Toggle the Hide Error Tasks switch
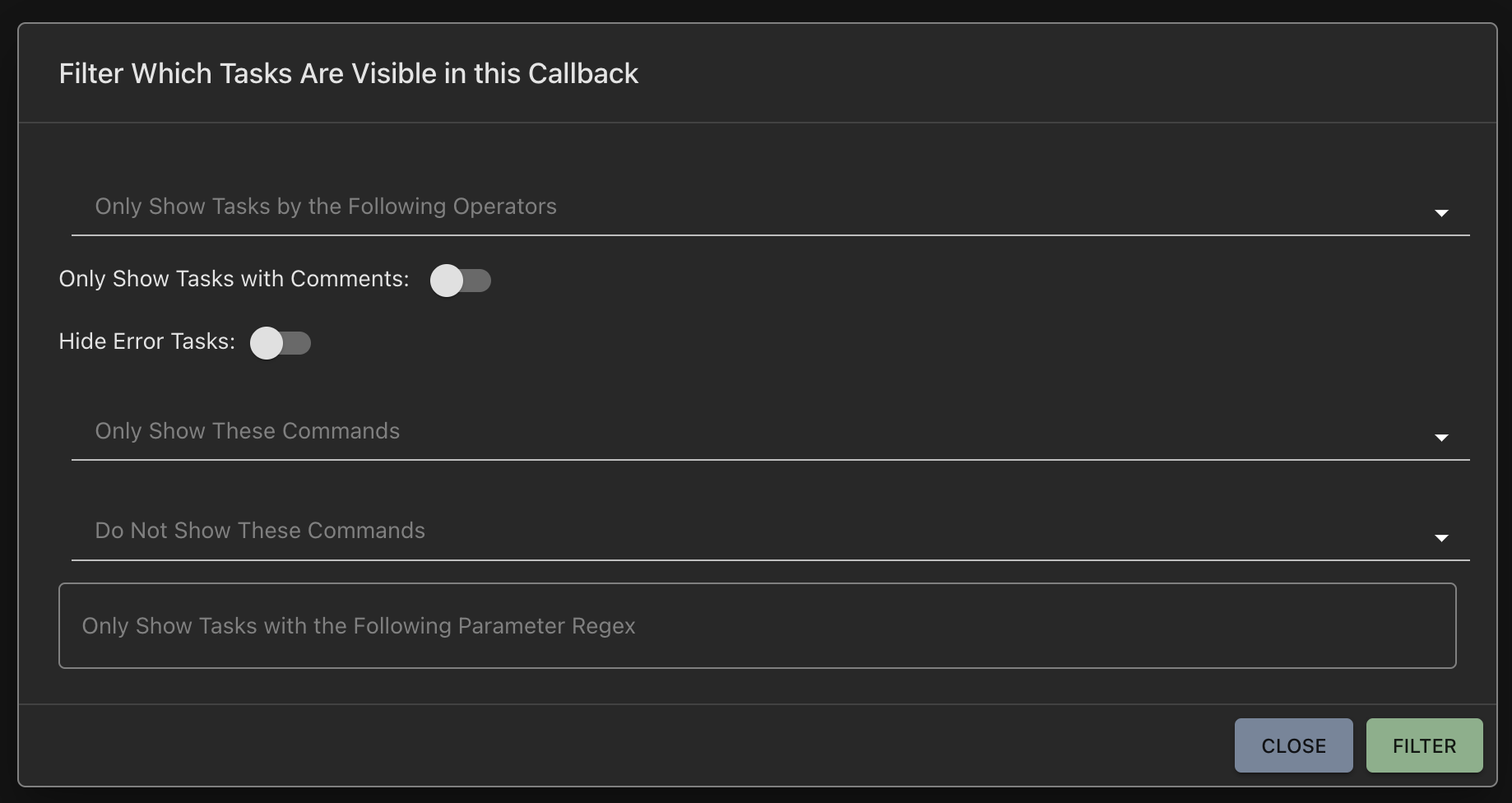 [281, 343]
